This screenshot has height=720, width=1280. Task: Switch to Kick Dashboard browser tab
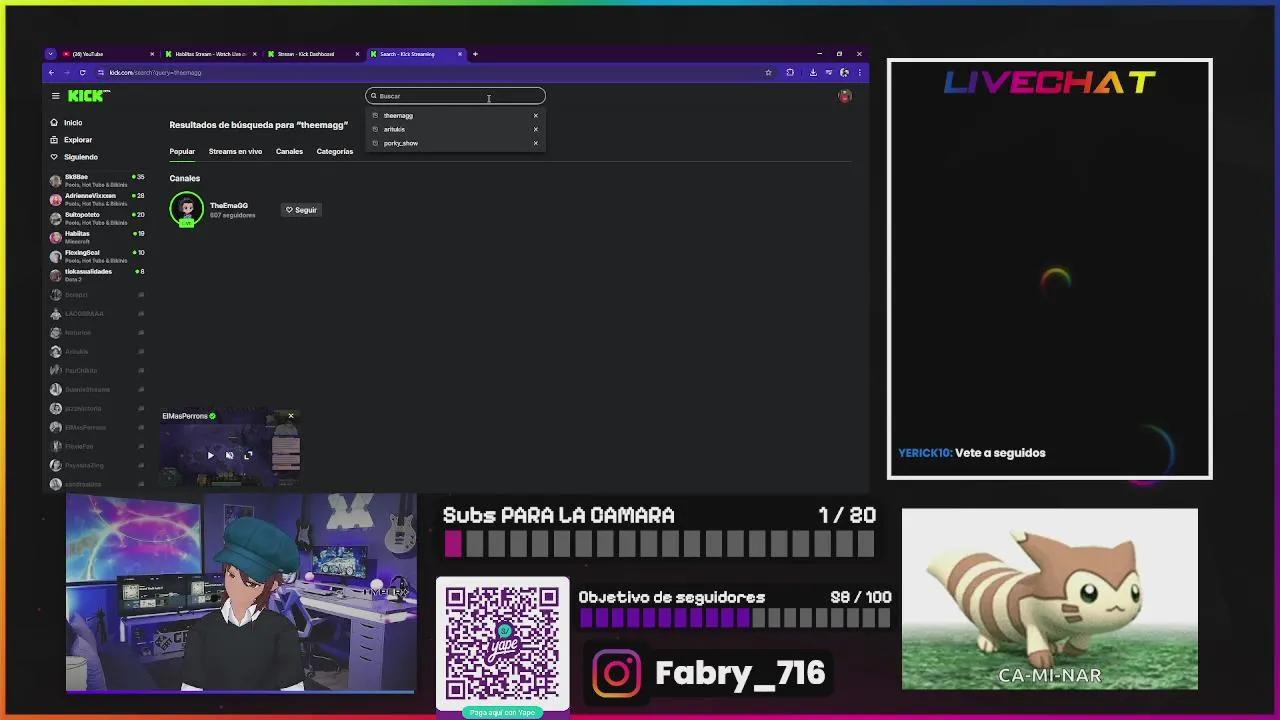click(x=314, y=54)
